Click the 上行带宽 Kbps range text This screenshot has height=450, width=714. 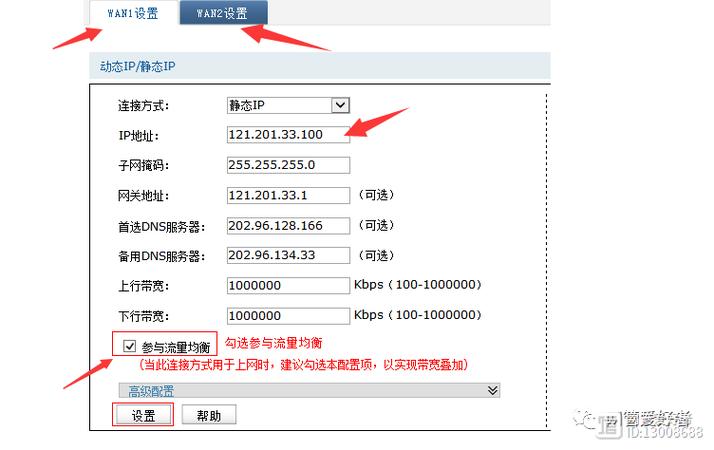click(x=418, y=285)
